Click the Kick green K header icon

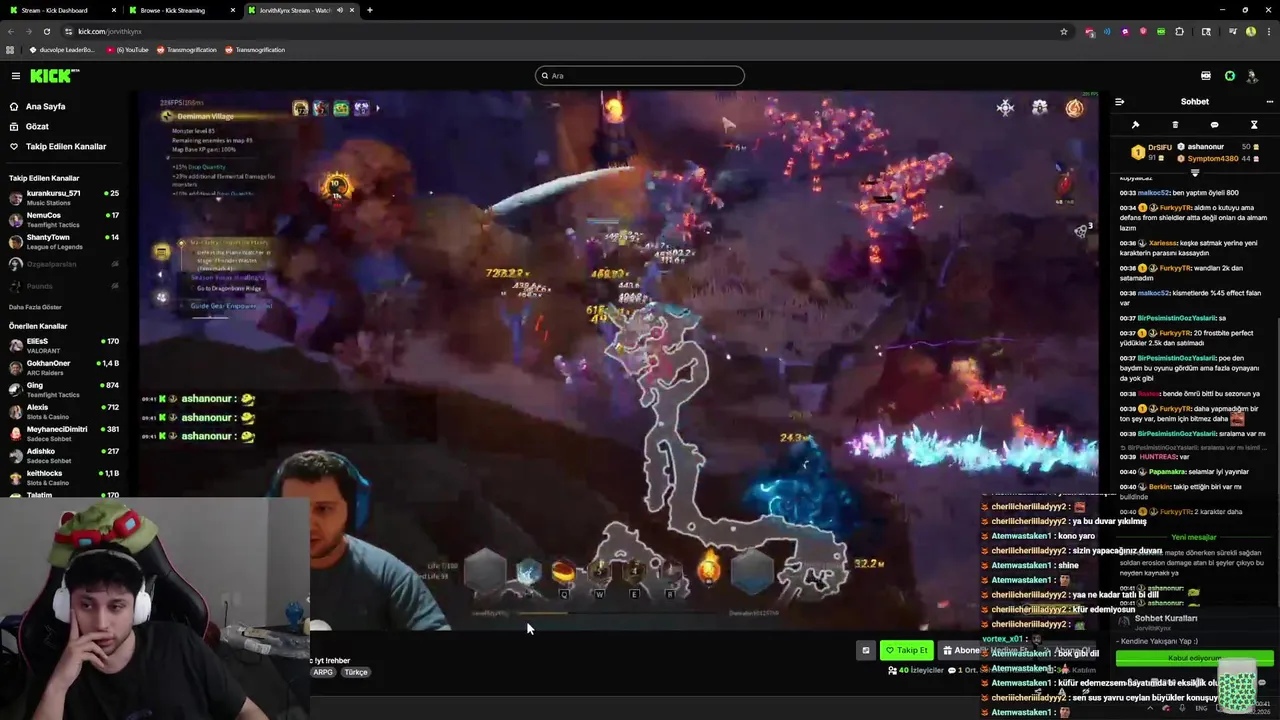(1230, 76)
